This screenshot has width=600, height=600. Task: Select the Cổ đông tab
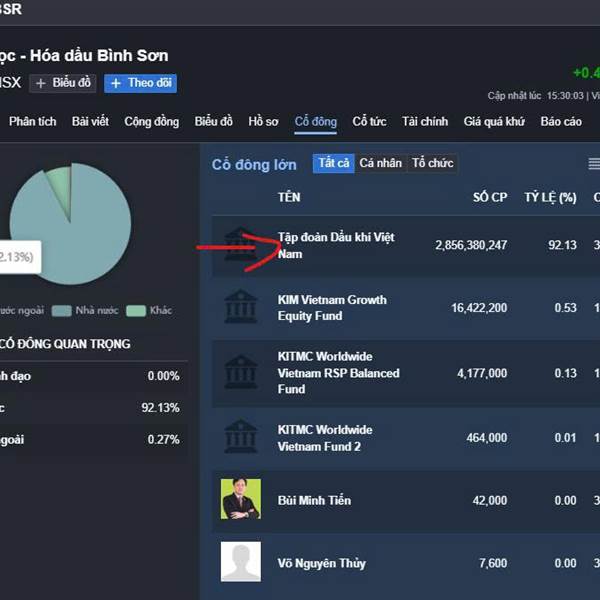click(x=316, y=121)
